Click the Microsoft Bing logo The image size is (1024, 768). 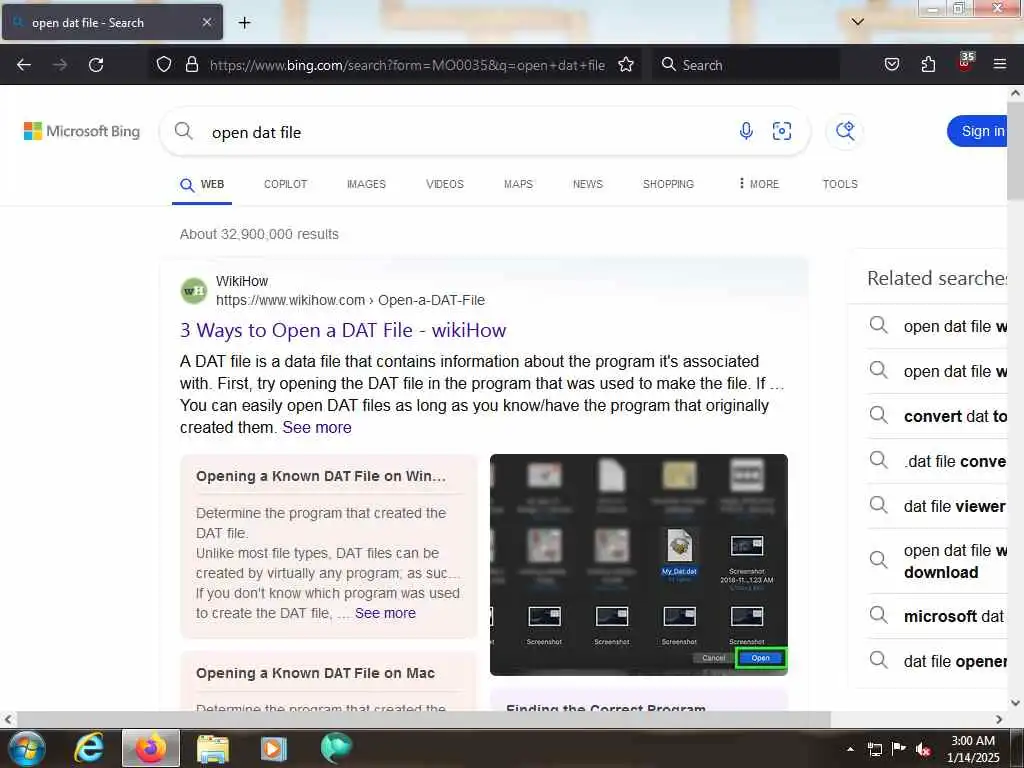(82, 131)
